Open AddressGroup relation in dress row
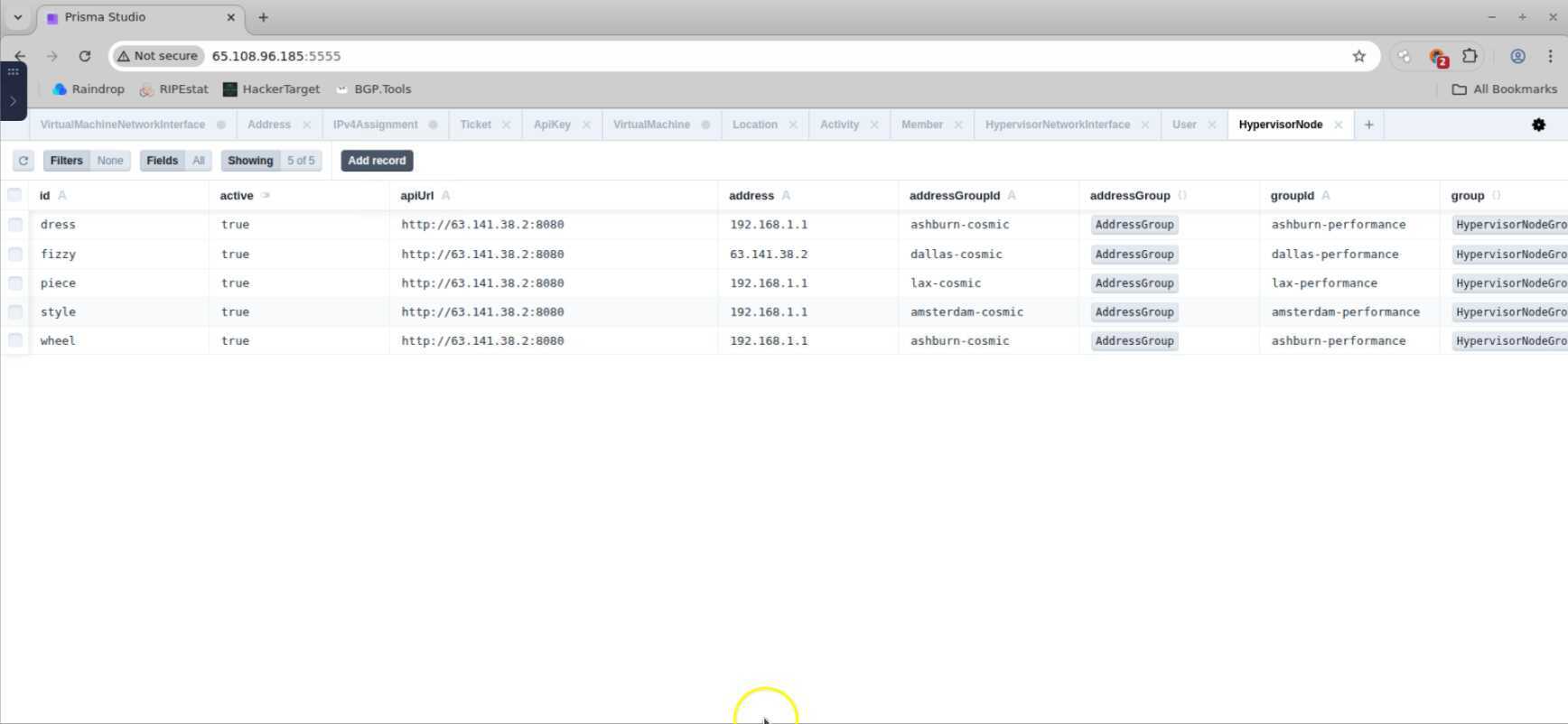Screen dimensions: 1568x724 [x=1134, y=225]
